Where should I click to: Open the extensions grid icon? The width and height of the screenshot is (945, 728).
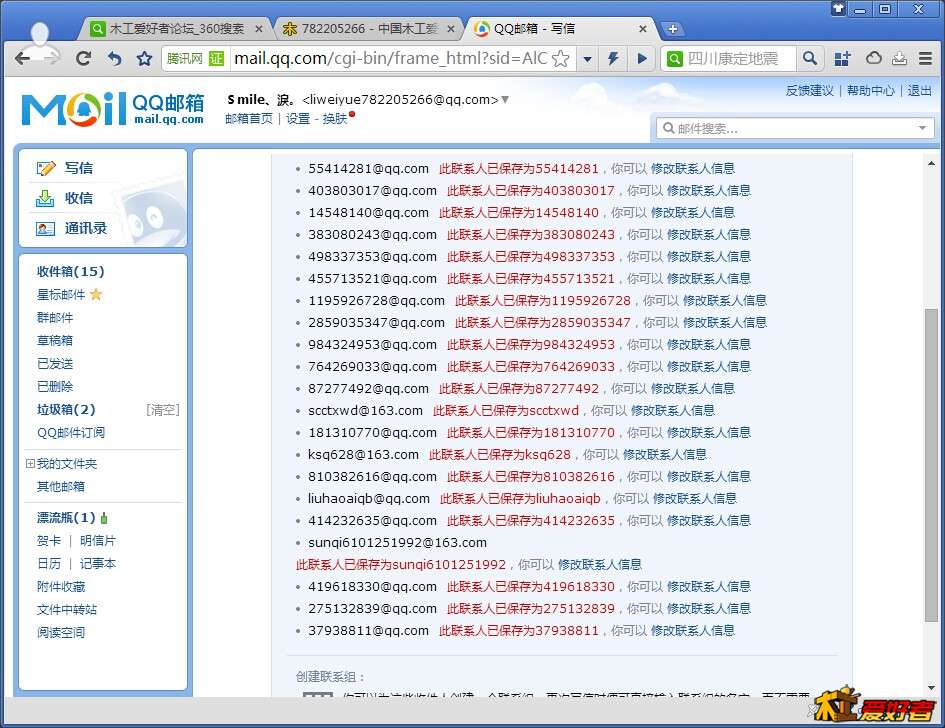(842, 58)
